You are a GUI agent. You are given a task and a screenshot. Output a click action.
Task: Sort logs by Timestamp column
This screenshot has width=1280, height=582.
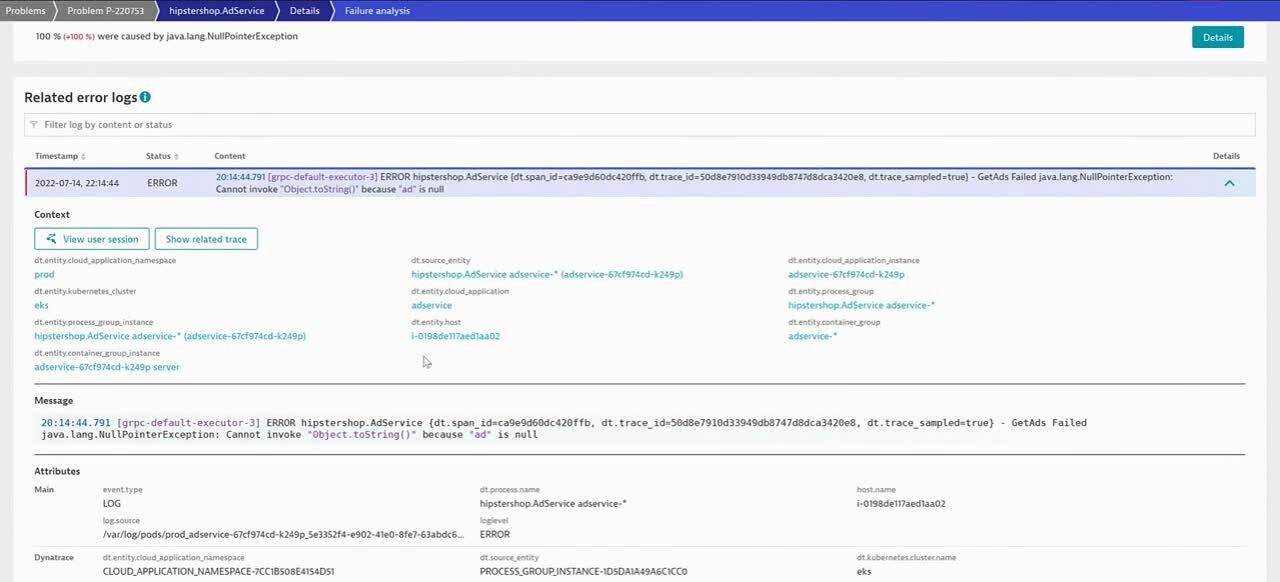[60, 156]
